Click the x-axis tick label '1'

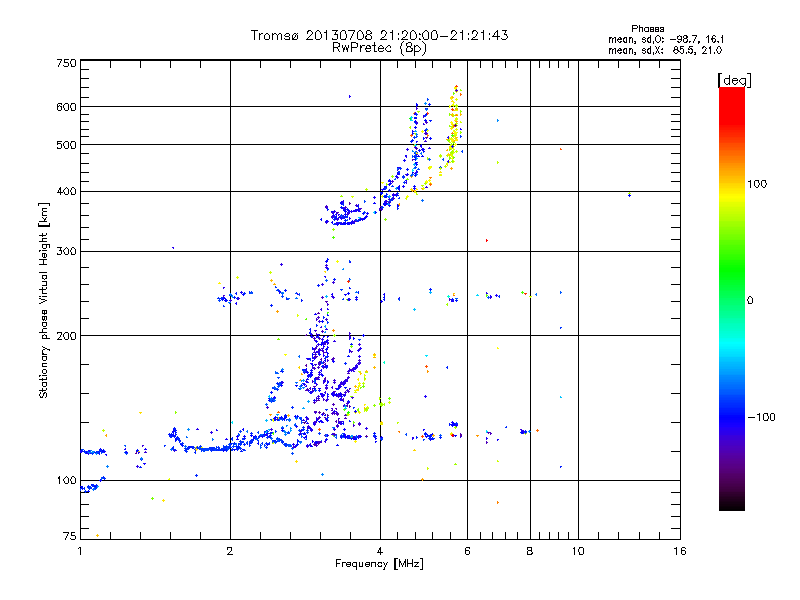(80, 551)
